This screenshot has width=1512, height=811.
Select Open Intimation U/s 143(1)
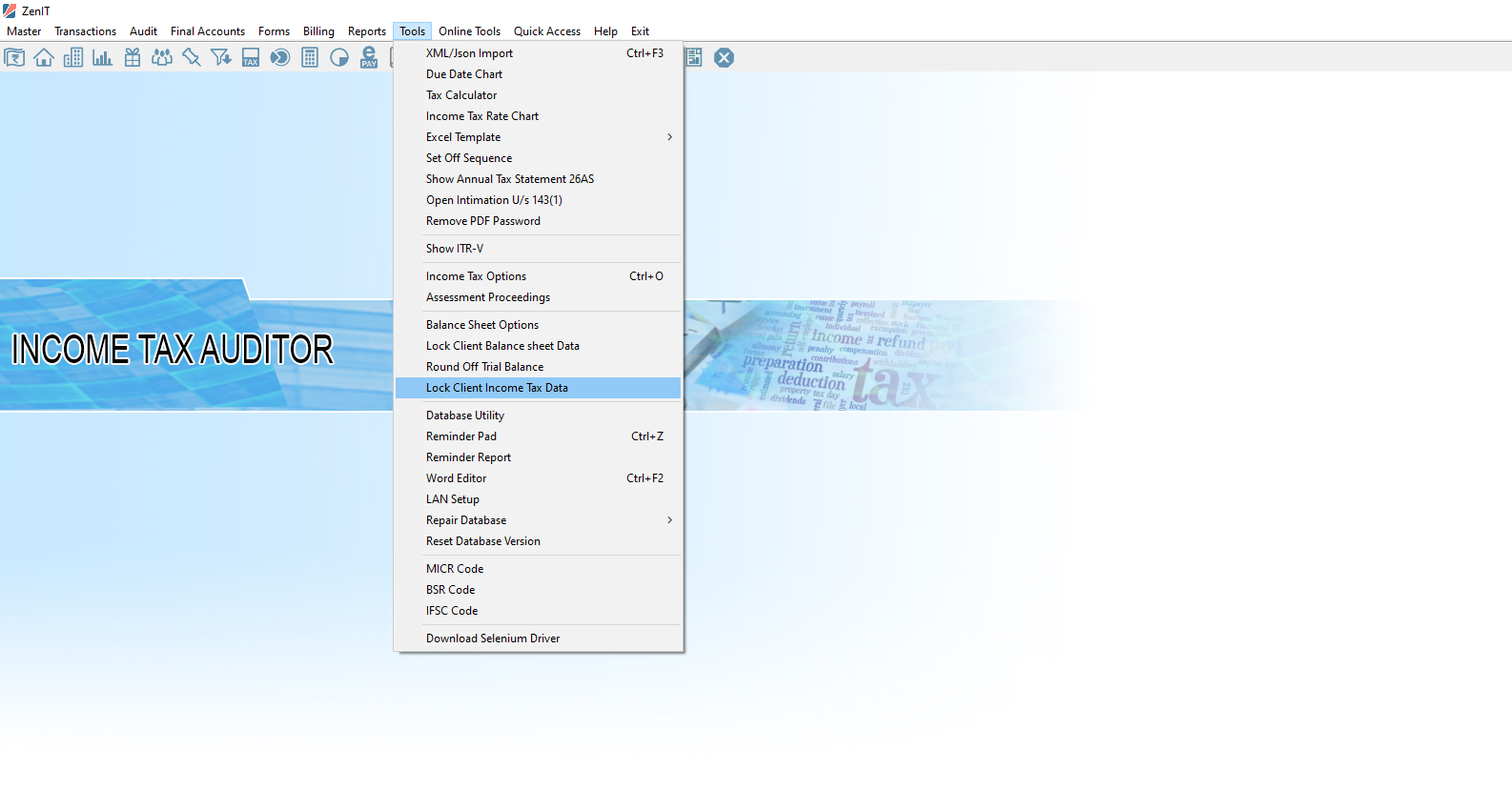pos(539,200)
